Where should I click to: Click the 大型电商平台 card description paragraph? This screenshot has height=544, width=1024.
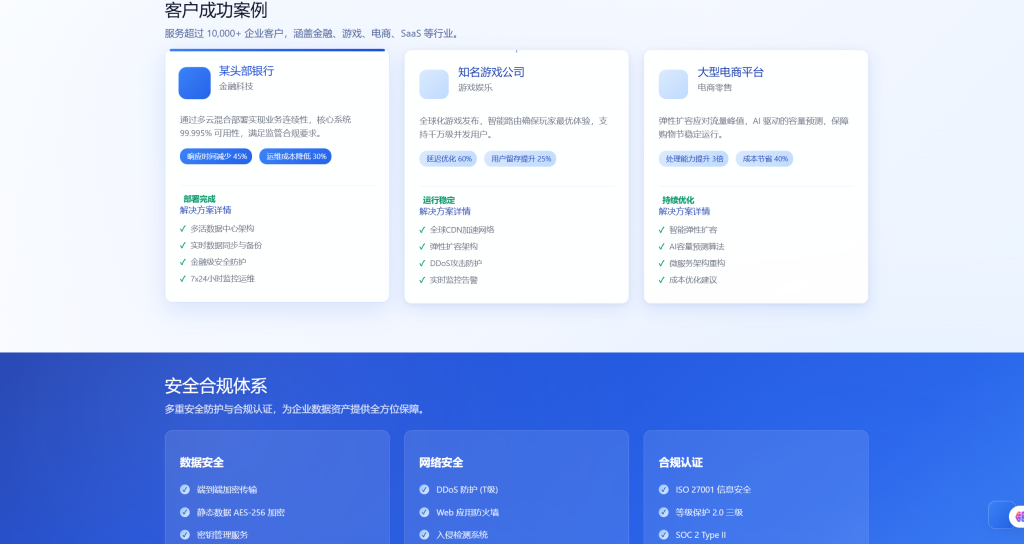(x=754, y=128)
